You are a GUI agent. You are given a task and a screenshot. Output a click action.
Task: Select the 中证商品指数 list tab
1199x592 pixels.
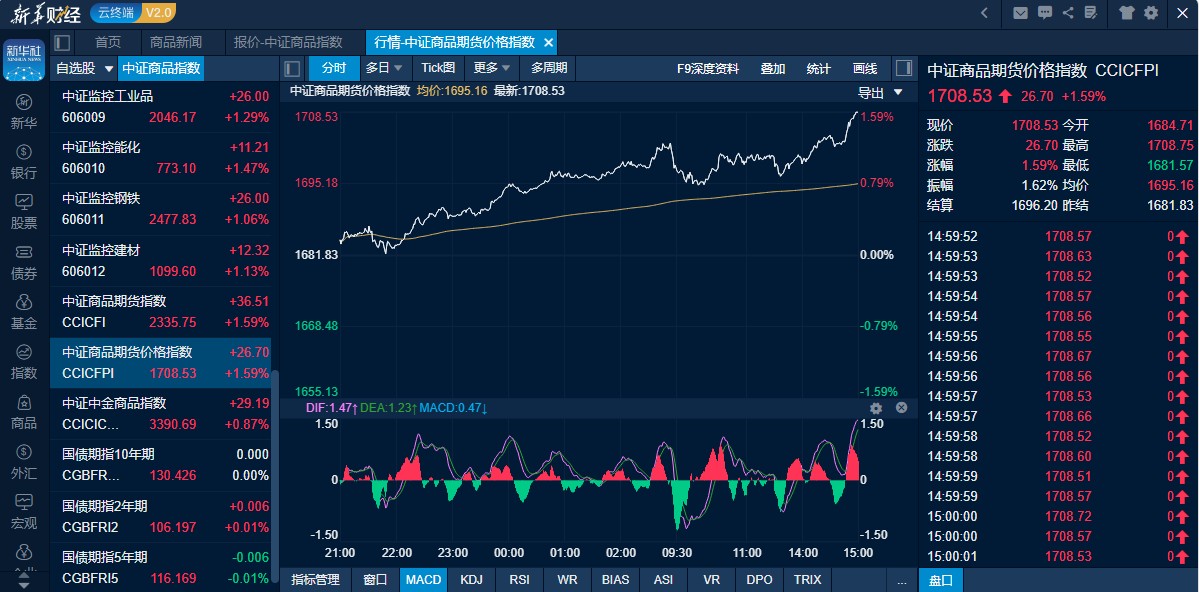click(161, 69)
